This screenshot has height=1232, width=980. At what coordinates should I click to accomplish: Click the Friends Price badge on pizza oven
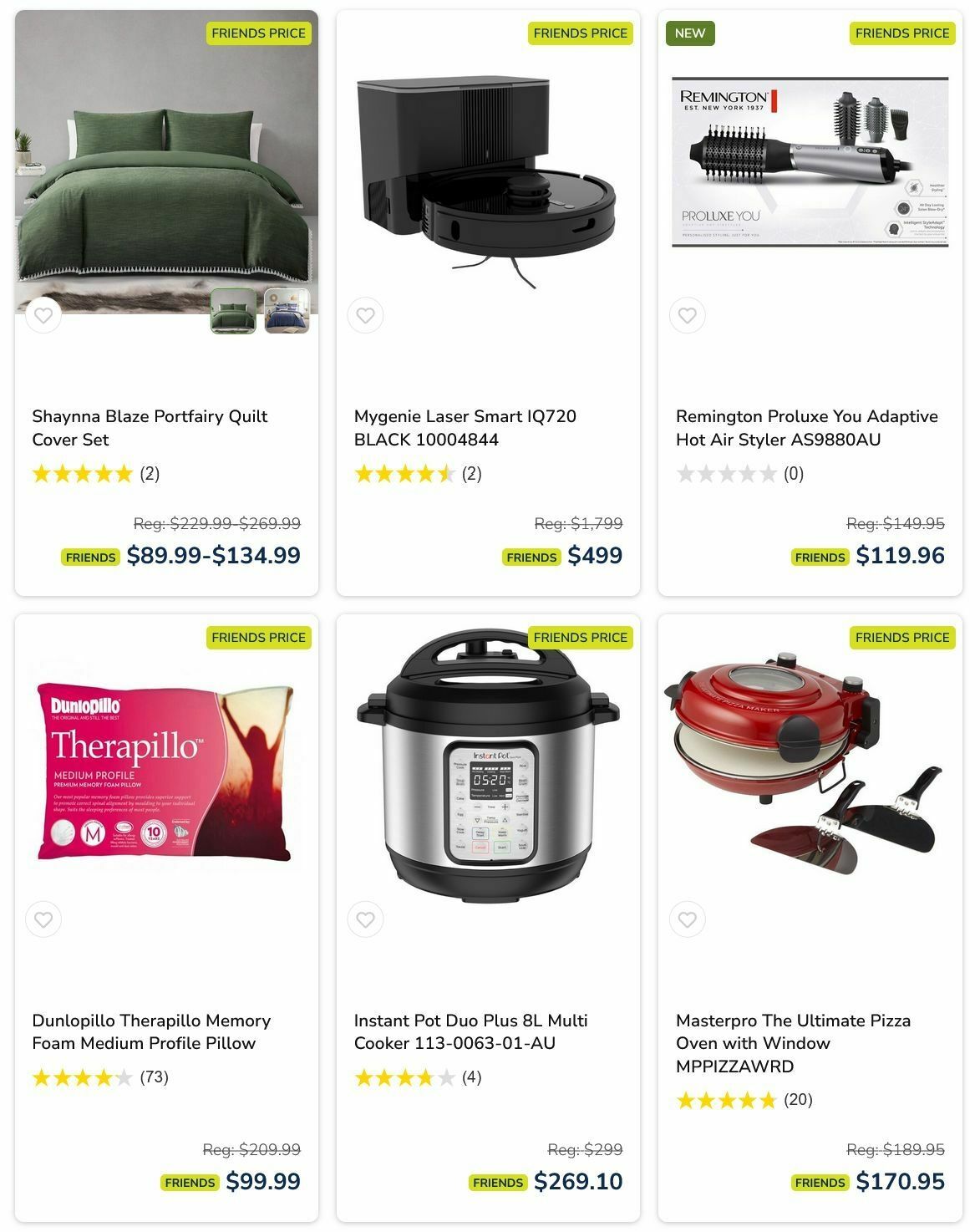902,638
